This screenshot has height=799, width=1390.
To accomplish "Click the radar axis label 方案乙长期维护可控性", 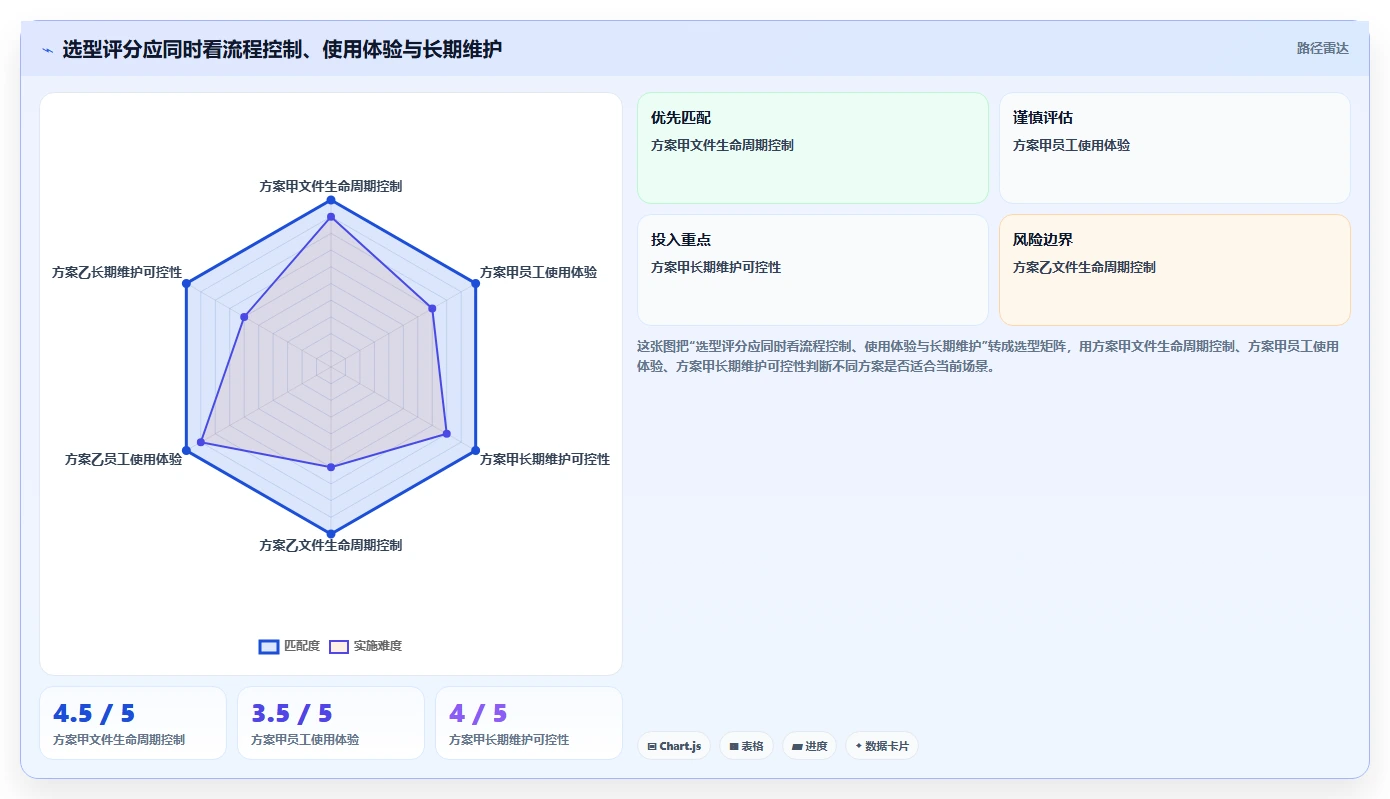I will [x=117, y=272].
